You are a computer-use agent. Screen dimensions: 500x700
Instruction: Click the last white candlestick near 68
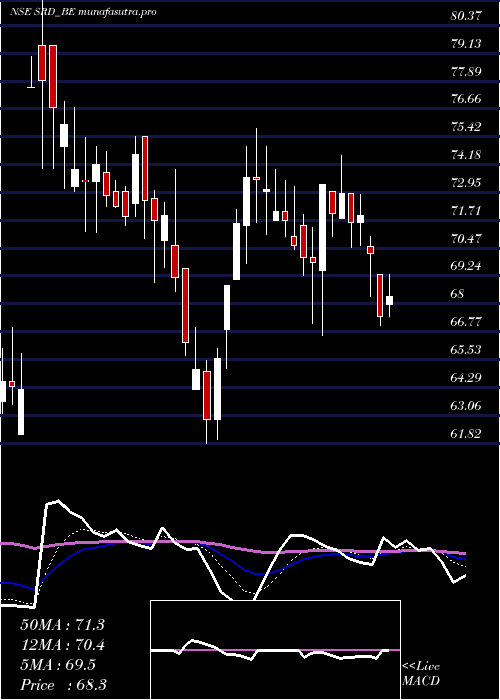tap(389, 300)
